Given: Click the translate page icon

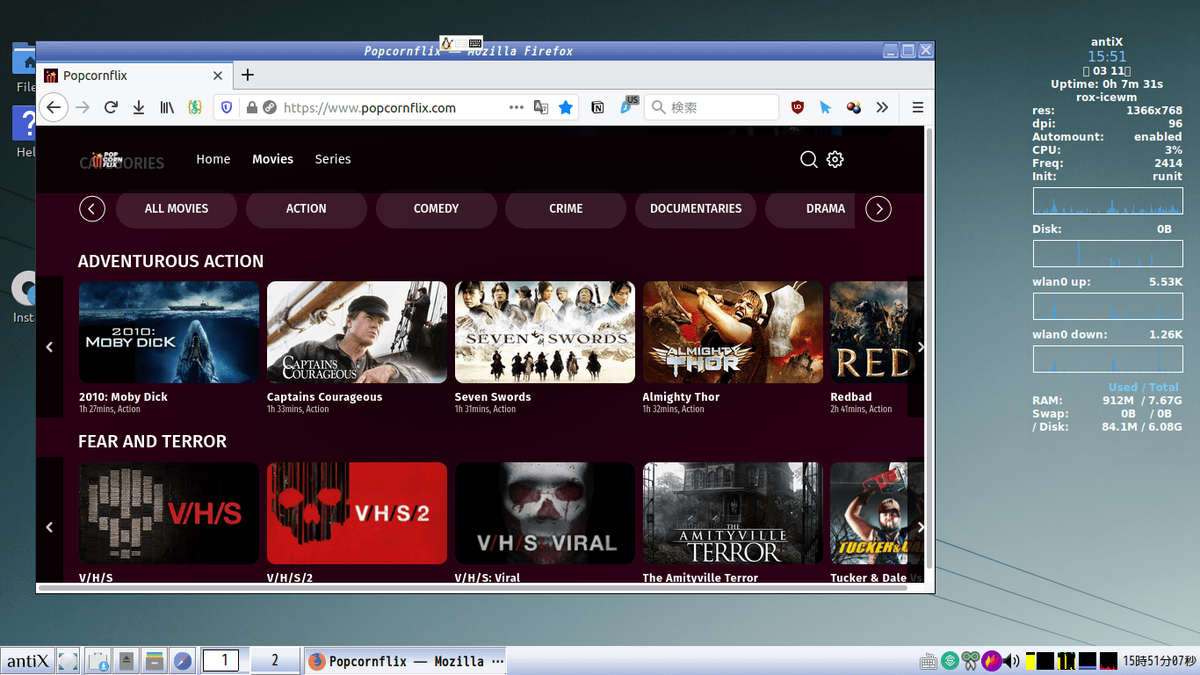Looking at the screenshot, I should click(541, 107).
